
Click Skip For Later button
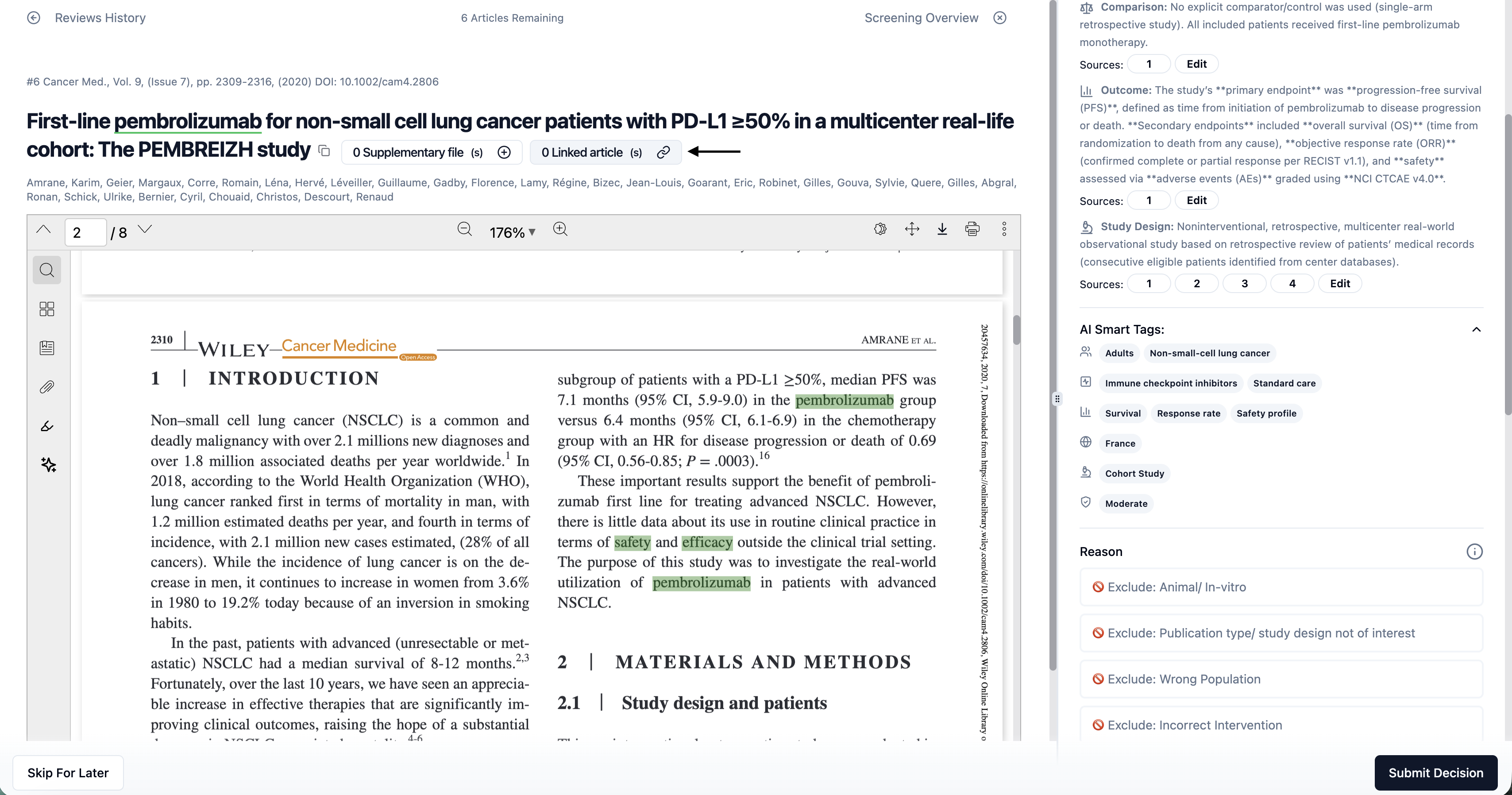tap(68, 773)
